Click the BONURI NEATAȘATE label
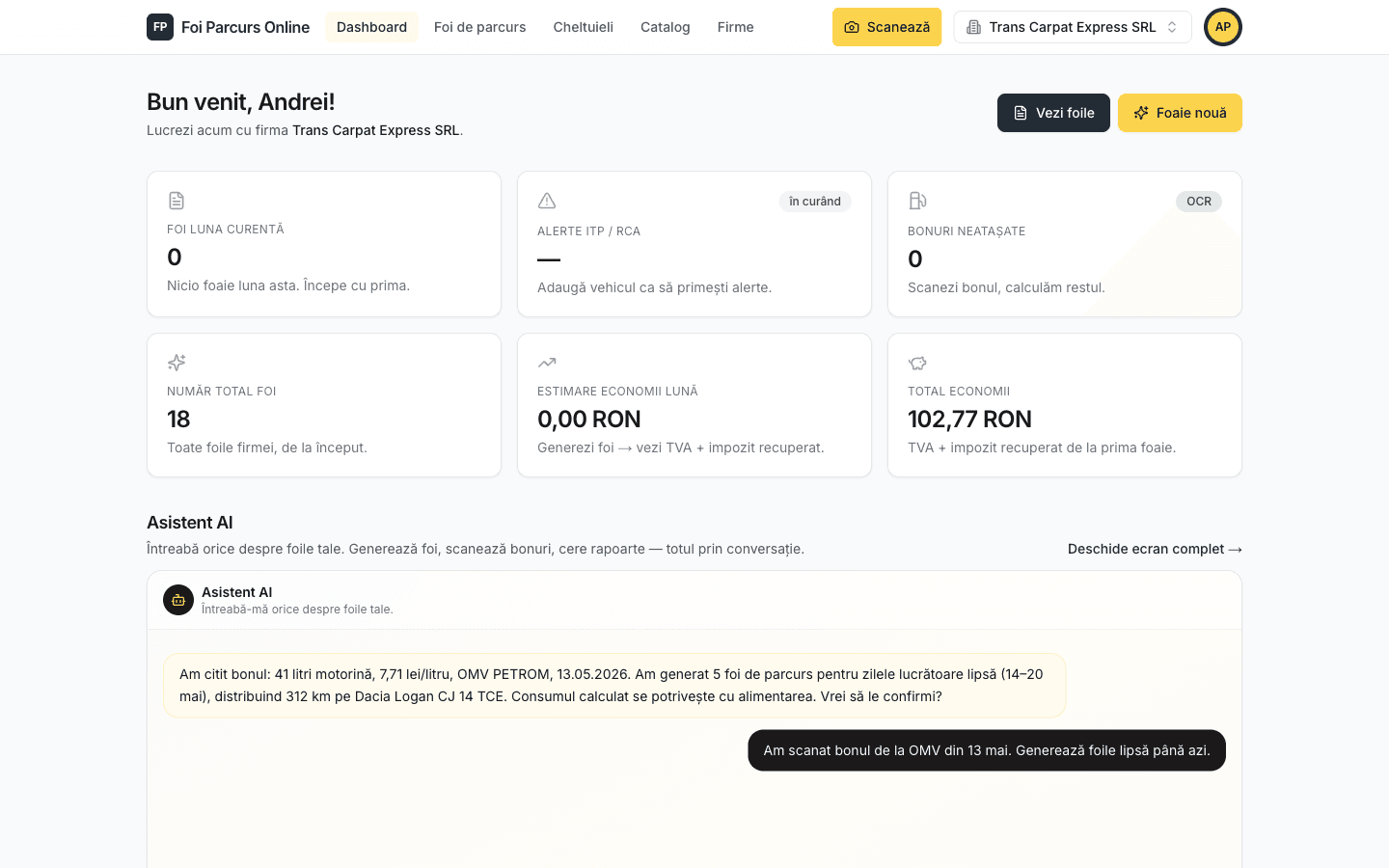1389x868 pixels. (967, 231)
